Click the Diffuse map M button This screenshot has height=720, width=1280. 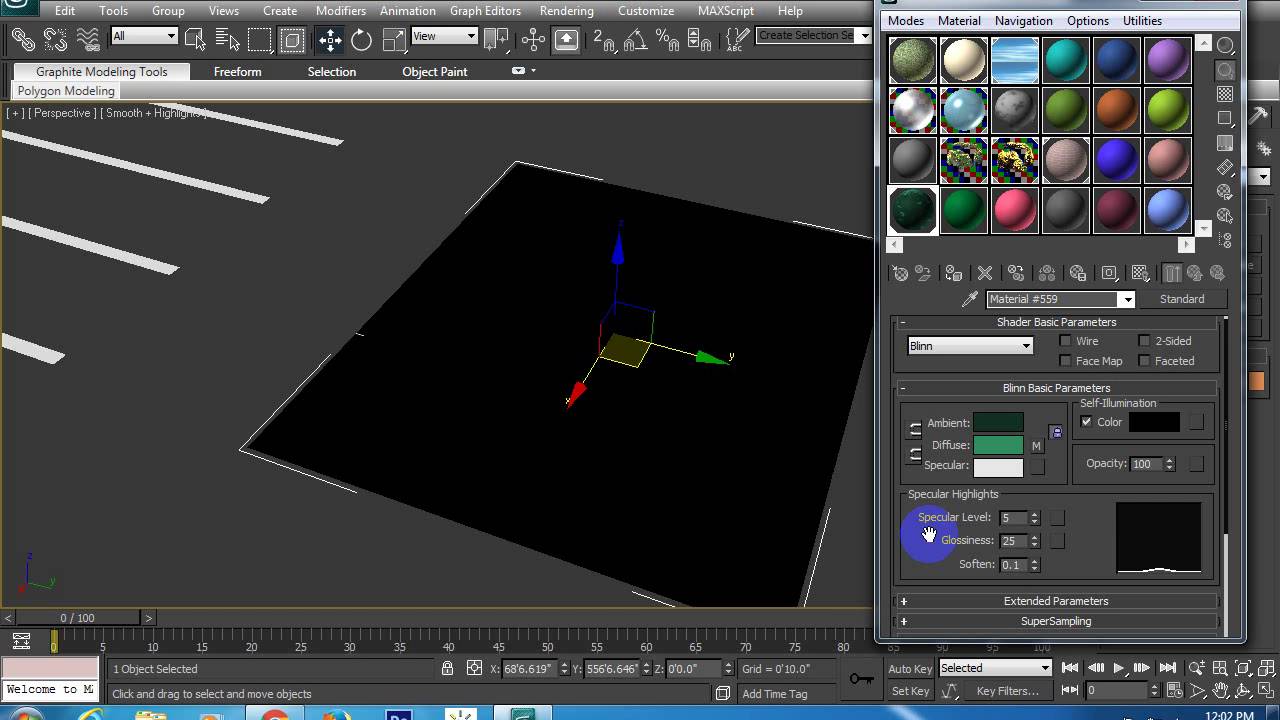tap(1037, 446)
